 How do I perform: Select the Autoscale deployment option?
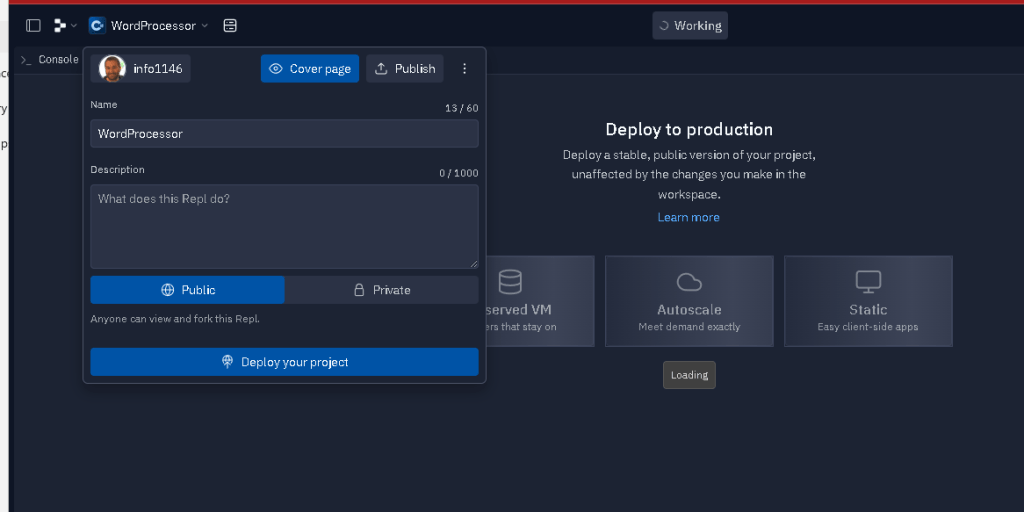tap(689, 301)
